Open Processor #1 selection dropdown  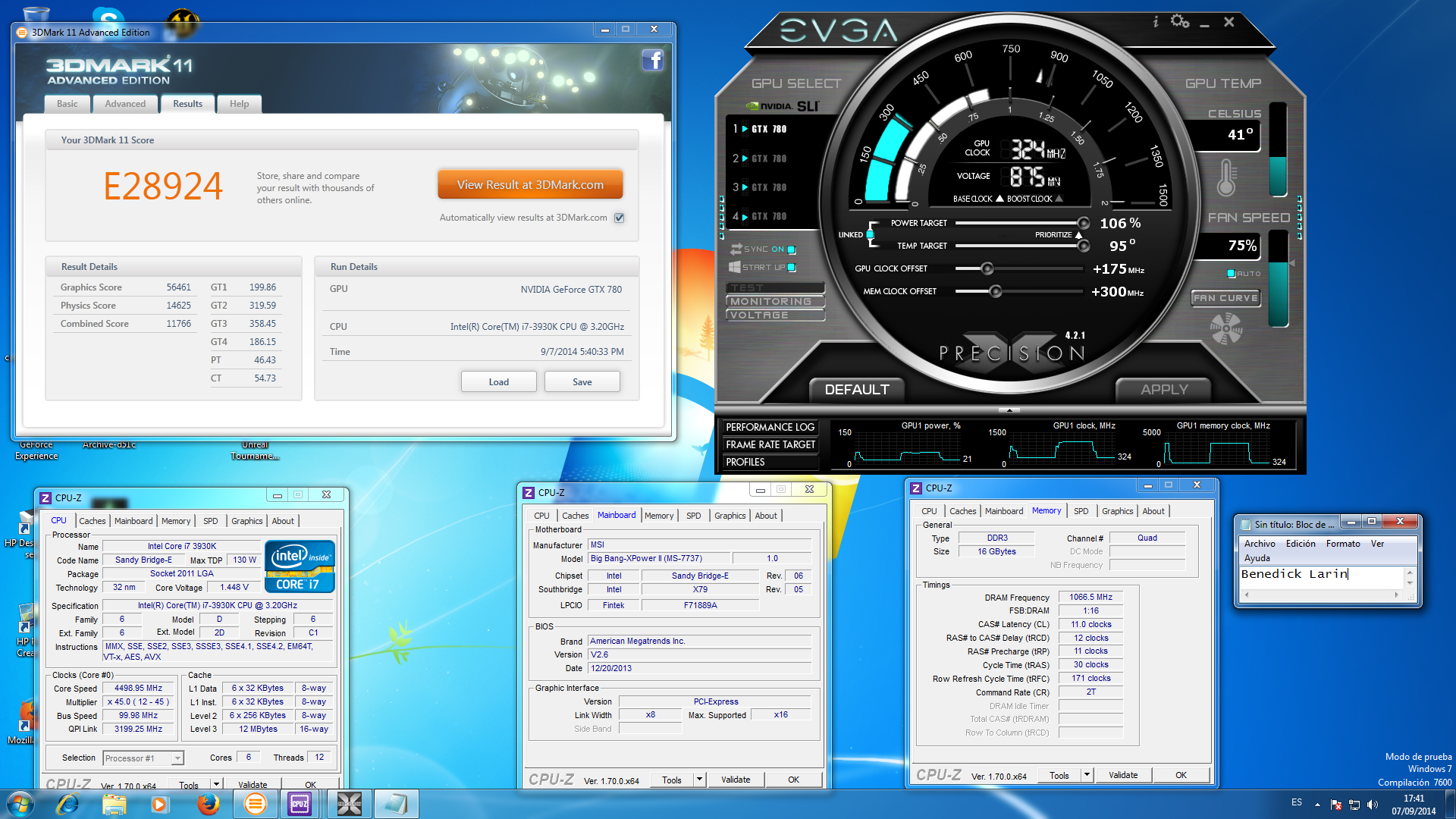pyautogui.click(x=177, y=758)
